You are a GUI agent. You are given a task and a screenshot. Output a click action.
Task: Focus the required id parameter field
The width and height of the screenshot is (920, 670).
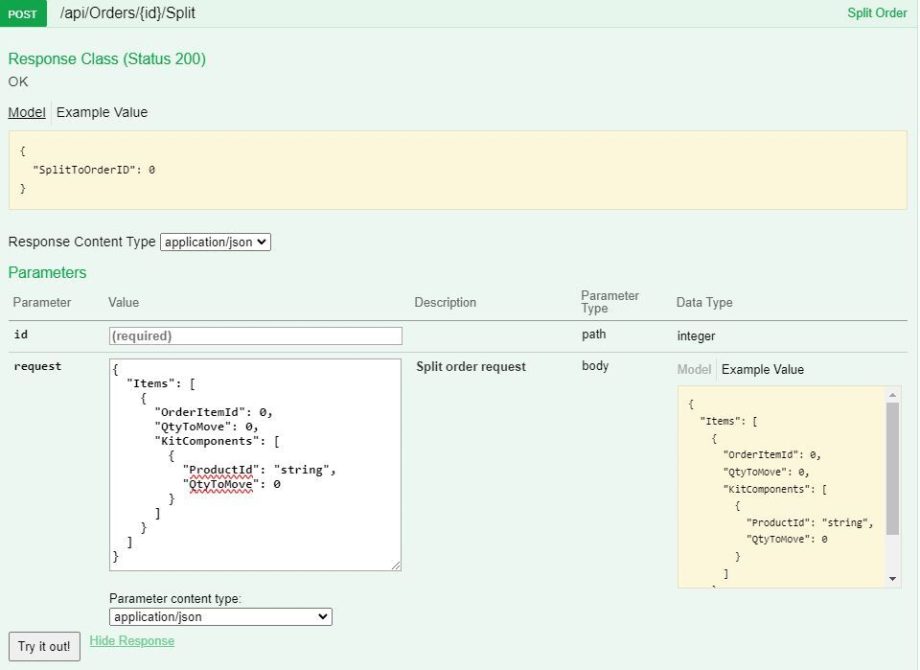tap(255, 335)
